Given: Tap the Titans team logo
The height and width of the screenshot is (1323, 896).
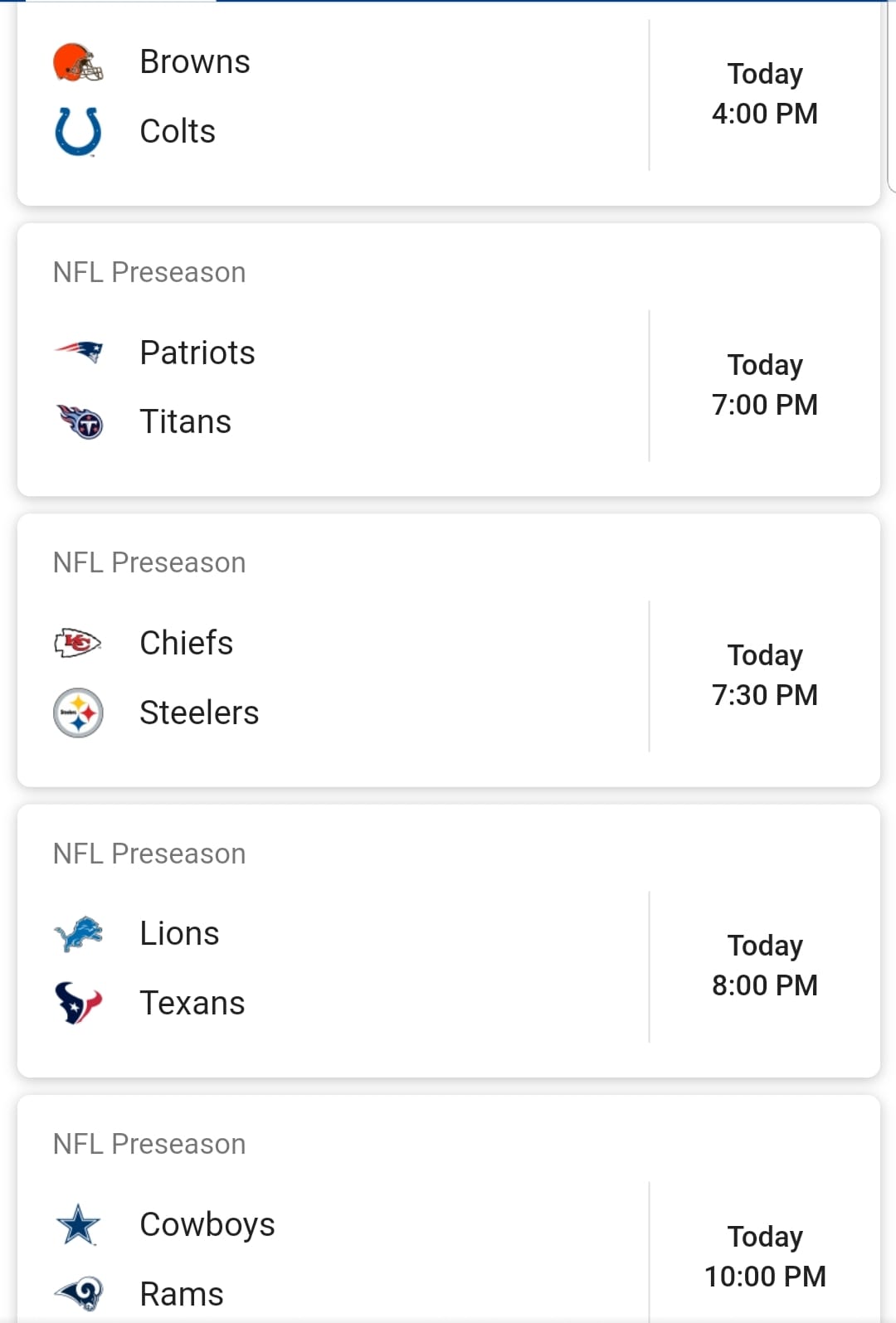Looking at the screenshot, I should pyautogui.click(x=79, y=421).
